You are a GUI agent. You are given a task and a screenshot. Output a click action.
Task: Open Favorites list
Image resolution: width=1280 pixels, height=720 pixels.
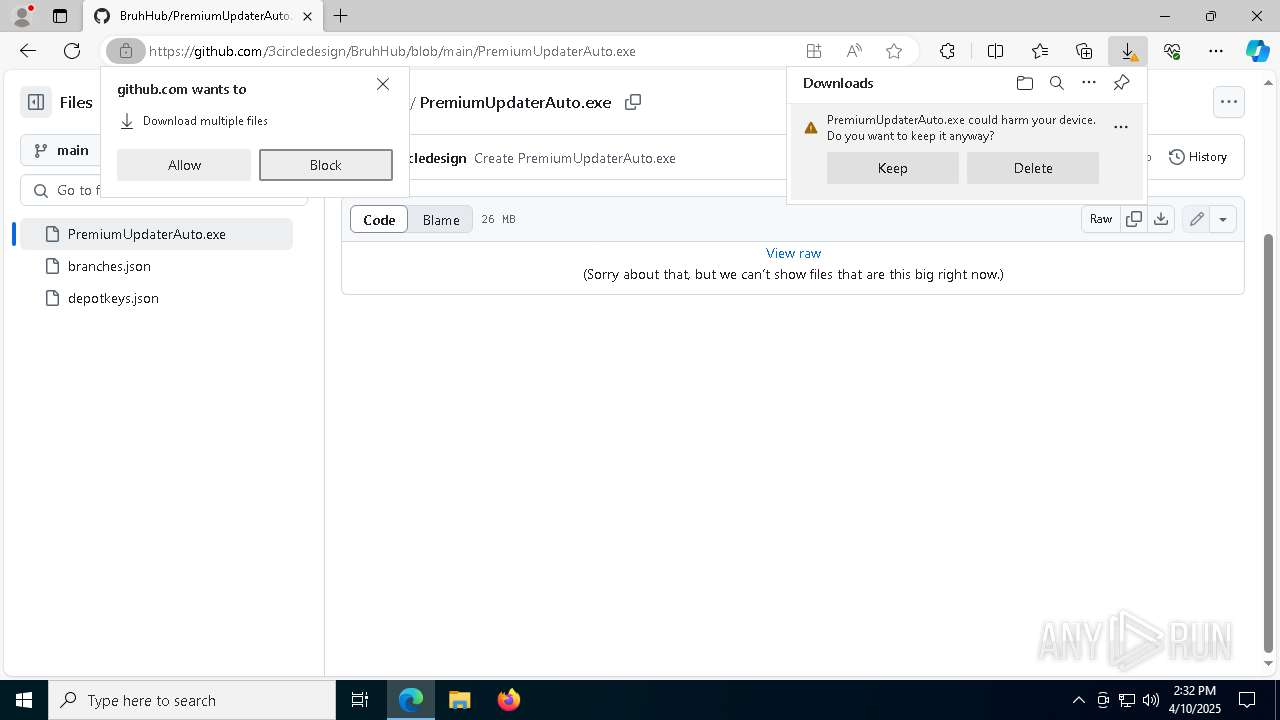pyautogui.click(x=1040, y=51)
